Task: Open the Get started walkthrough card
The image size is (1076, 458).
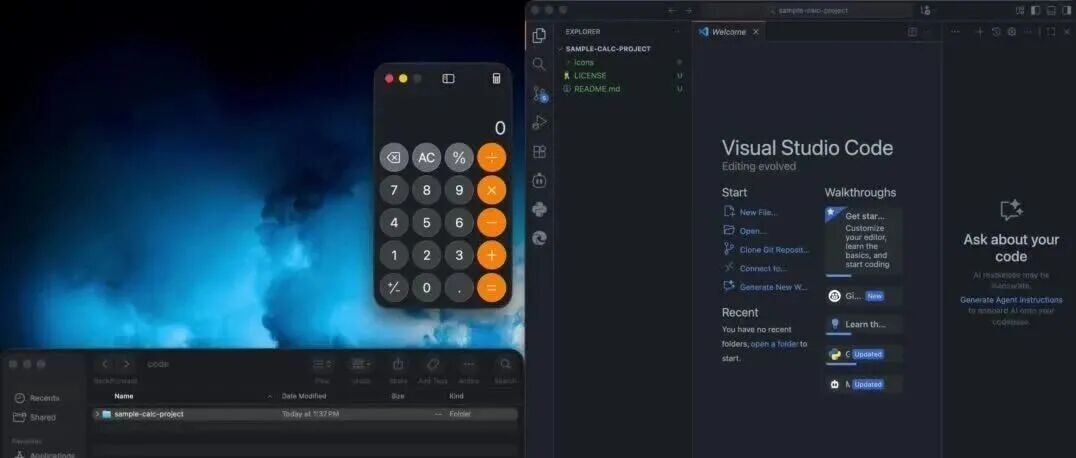Action: tap(863, 242)
